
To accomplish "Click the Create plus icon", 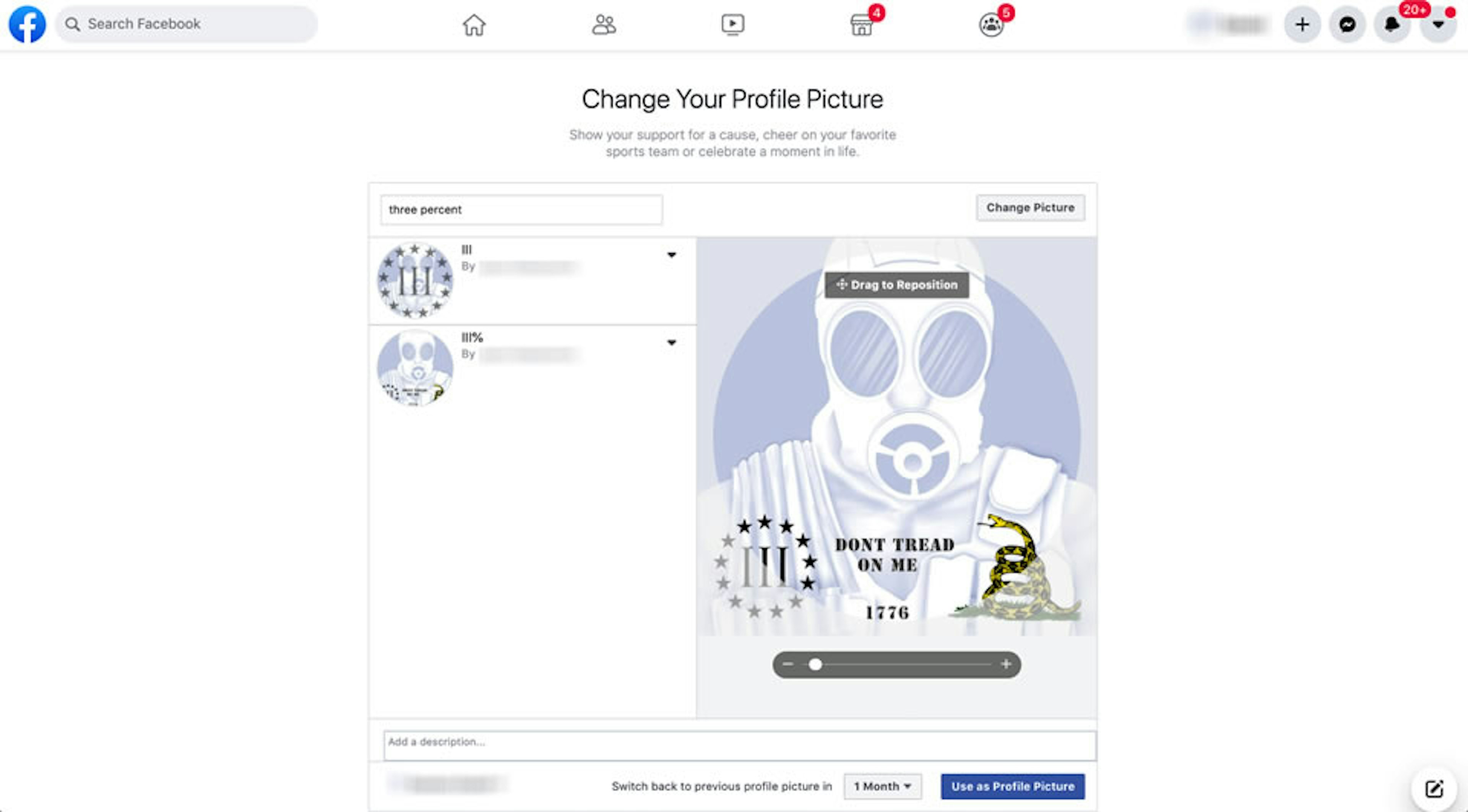I will (1302, 24).
